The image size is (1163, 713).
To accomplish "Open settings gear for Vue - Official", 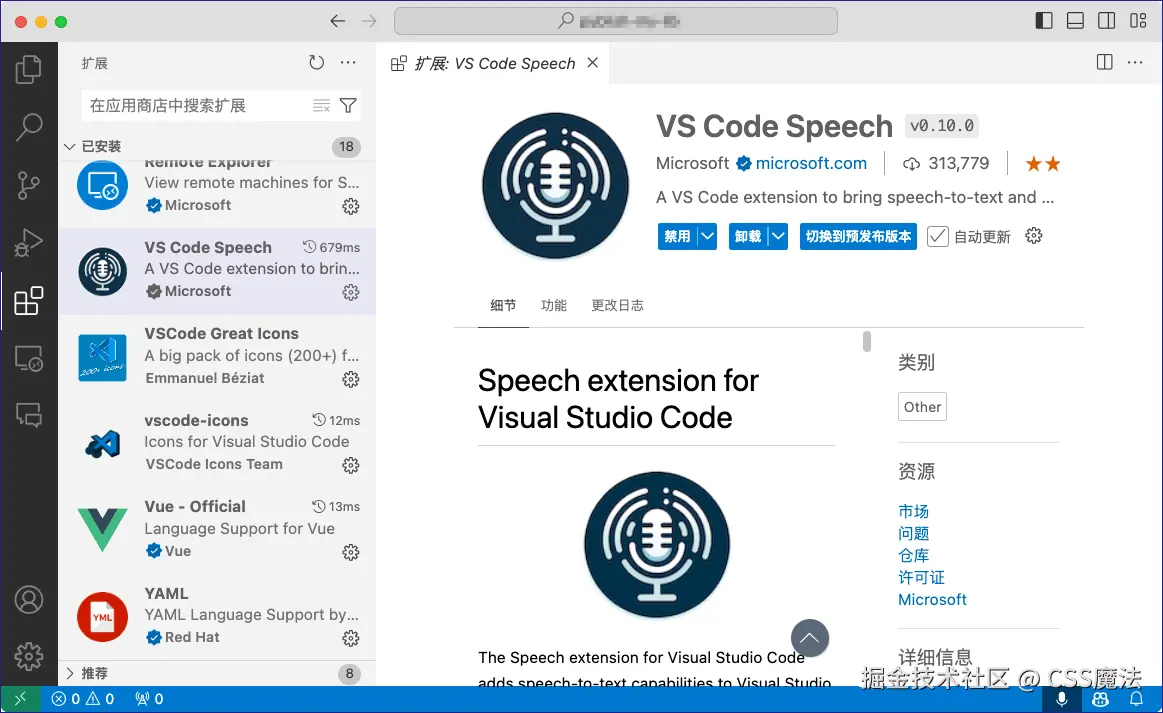I will point(351,552).
